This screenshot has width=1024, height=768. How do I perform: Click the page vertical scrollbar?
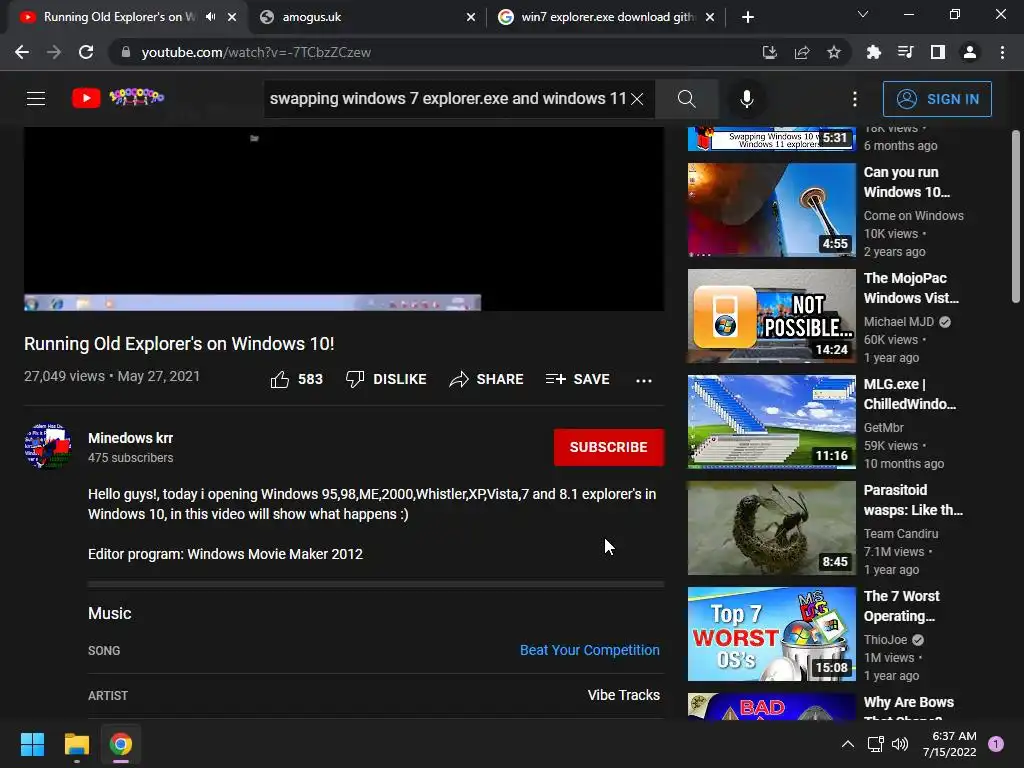tap(1016, 216)
